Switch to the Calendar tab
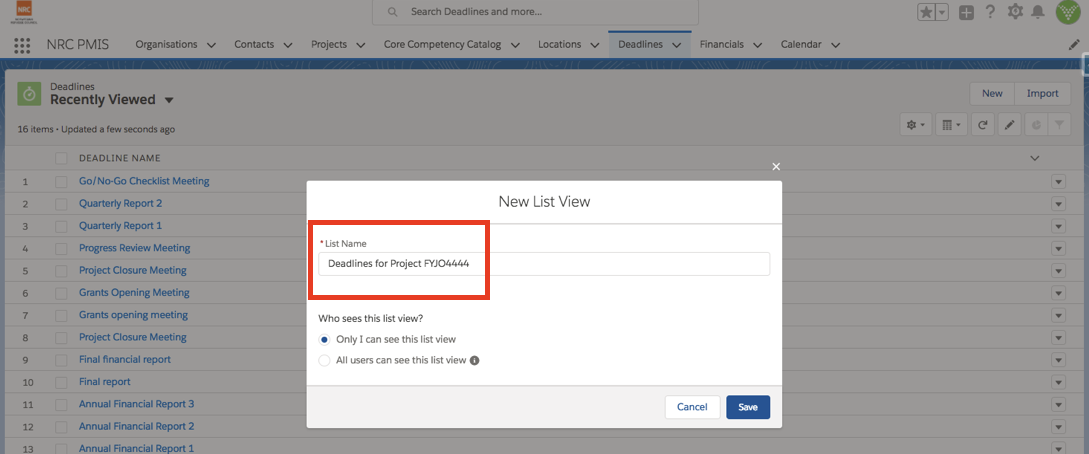The width and height of the screenshot is (1089, 454). (801, 44)
